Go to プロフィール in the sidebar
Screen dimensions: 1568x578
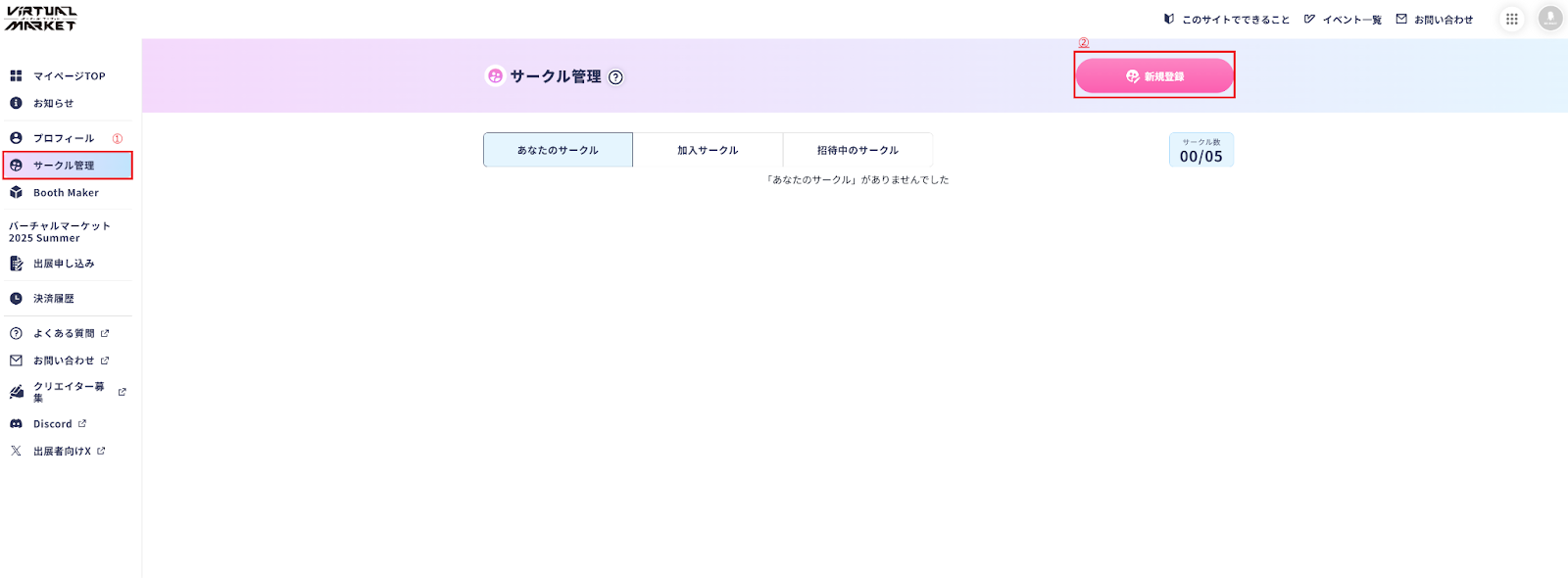coord(64,138)
